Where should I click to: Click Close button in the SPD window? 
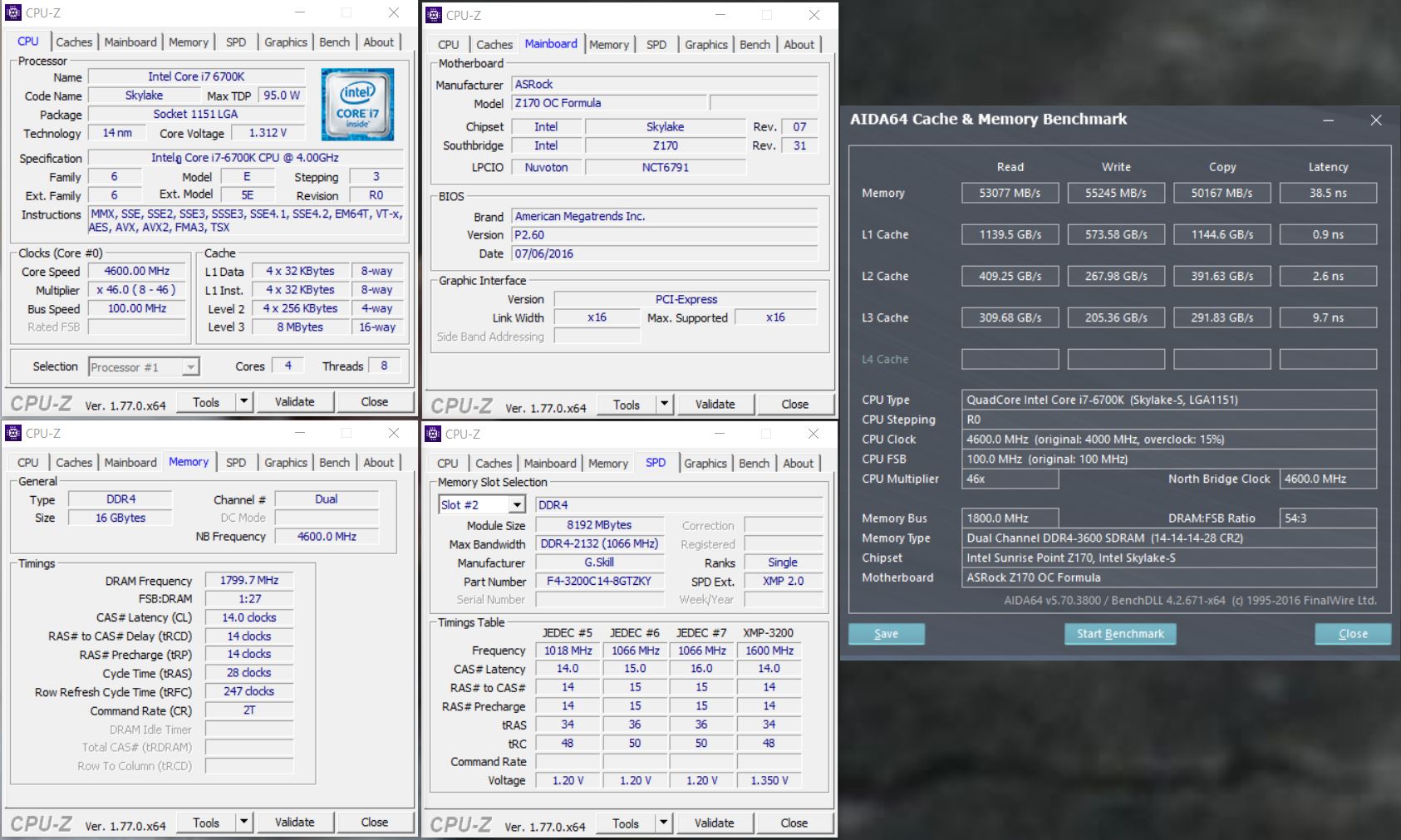pos(794,823)
